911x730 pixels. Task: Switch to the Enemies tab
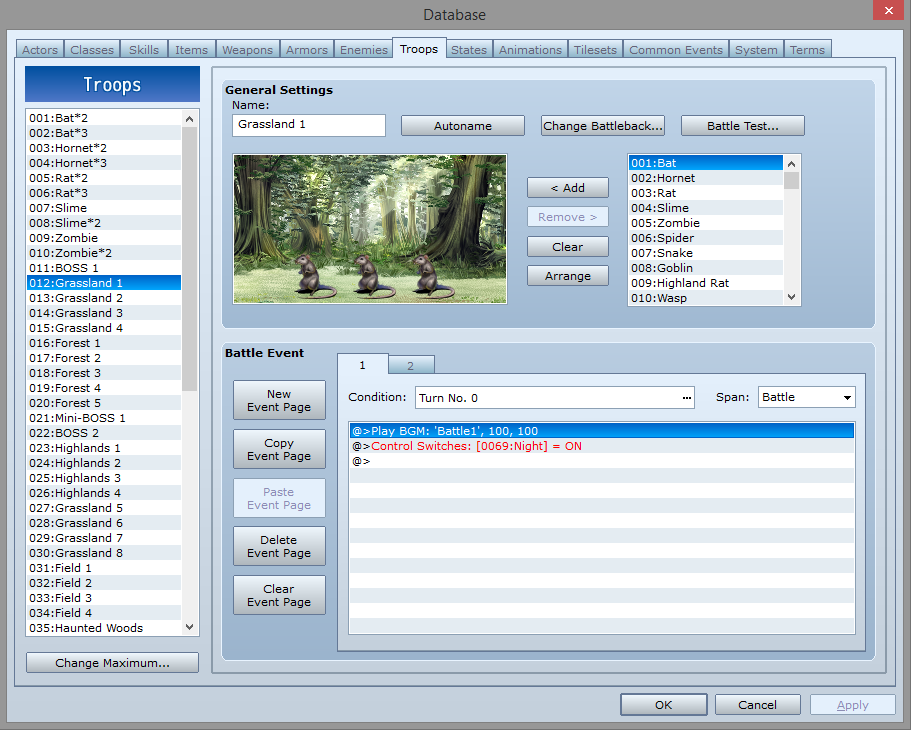point(363,48)
